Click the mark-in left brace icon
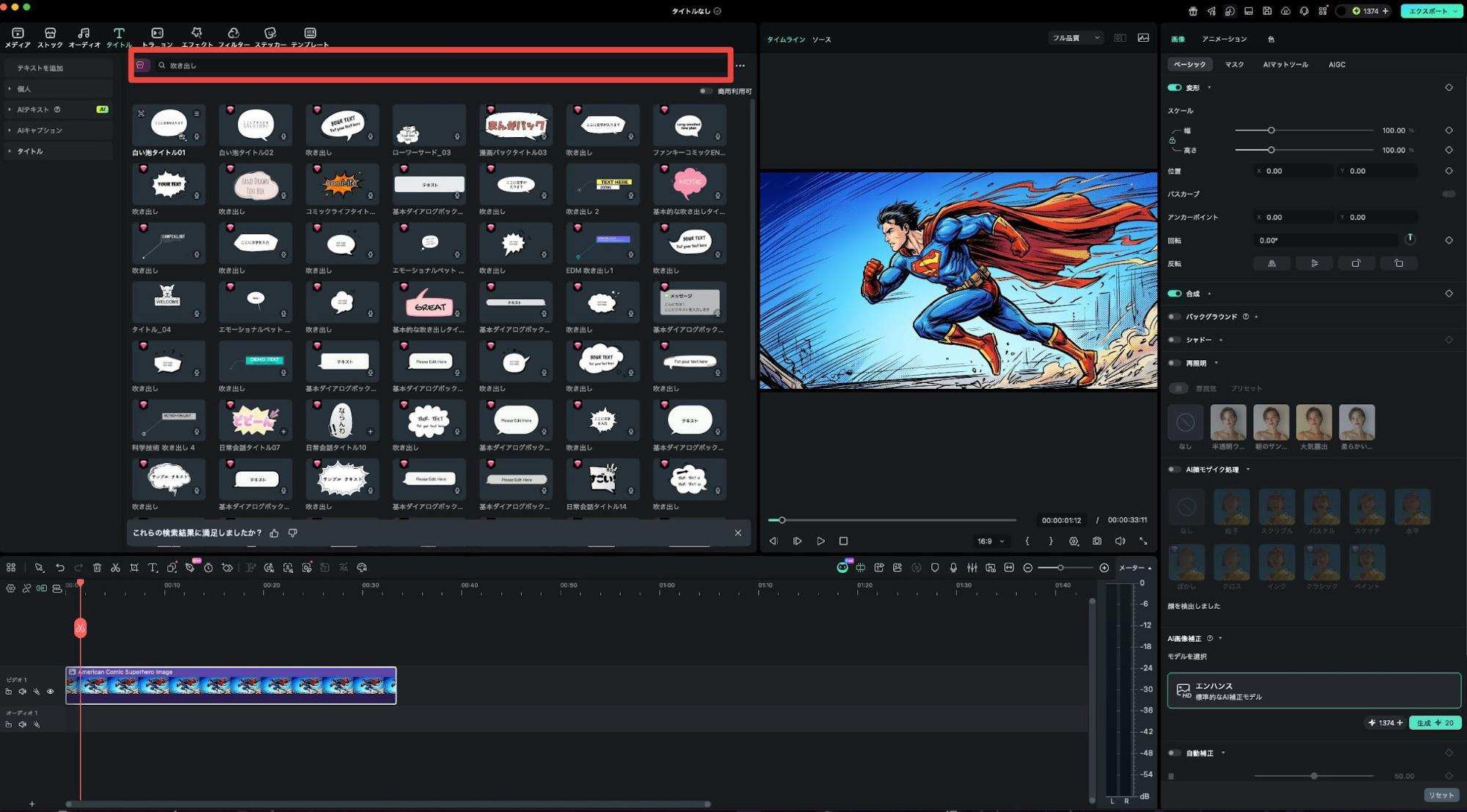 (x=1027, y=541)
